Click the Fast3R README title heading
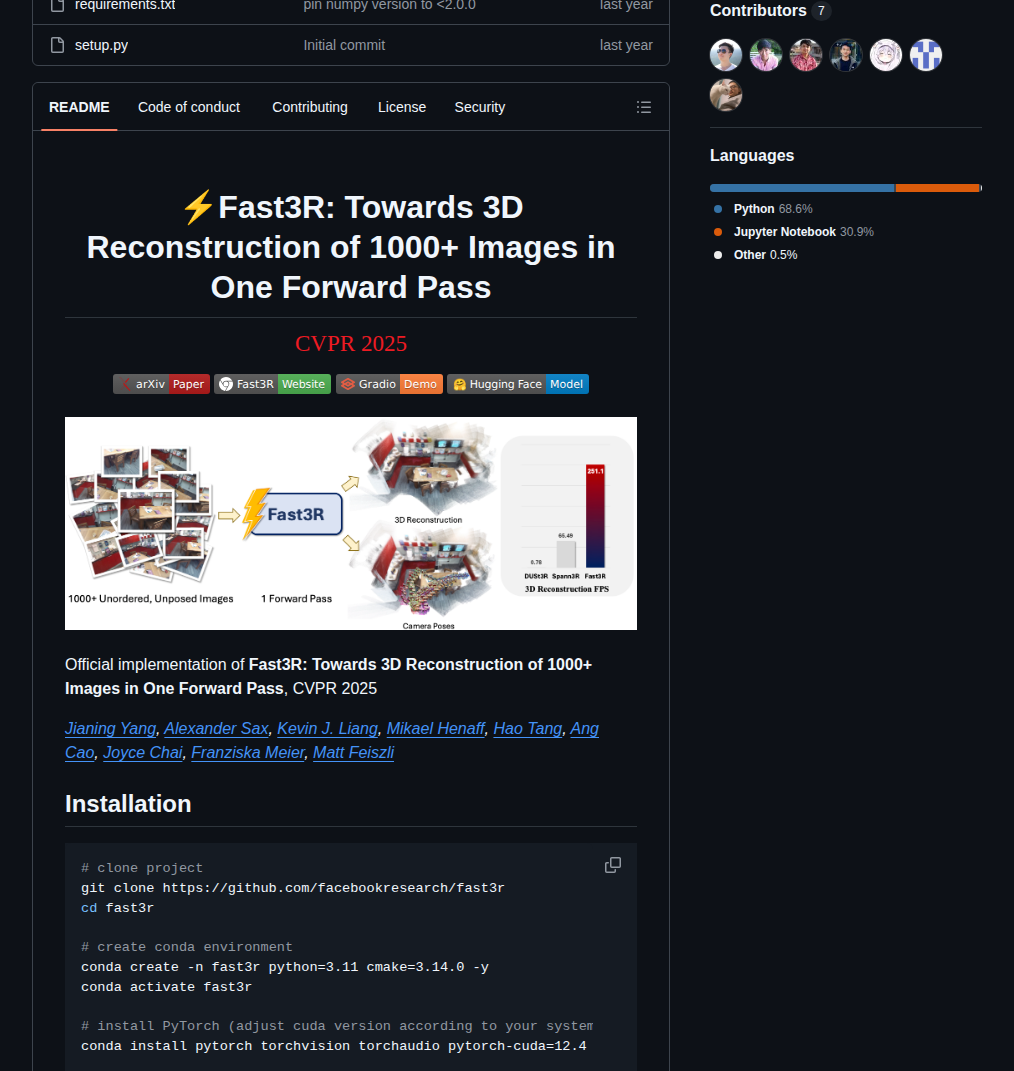The width and height of the screenshot is (1014, 1071). click(x=351, y=247)
